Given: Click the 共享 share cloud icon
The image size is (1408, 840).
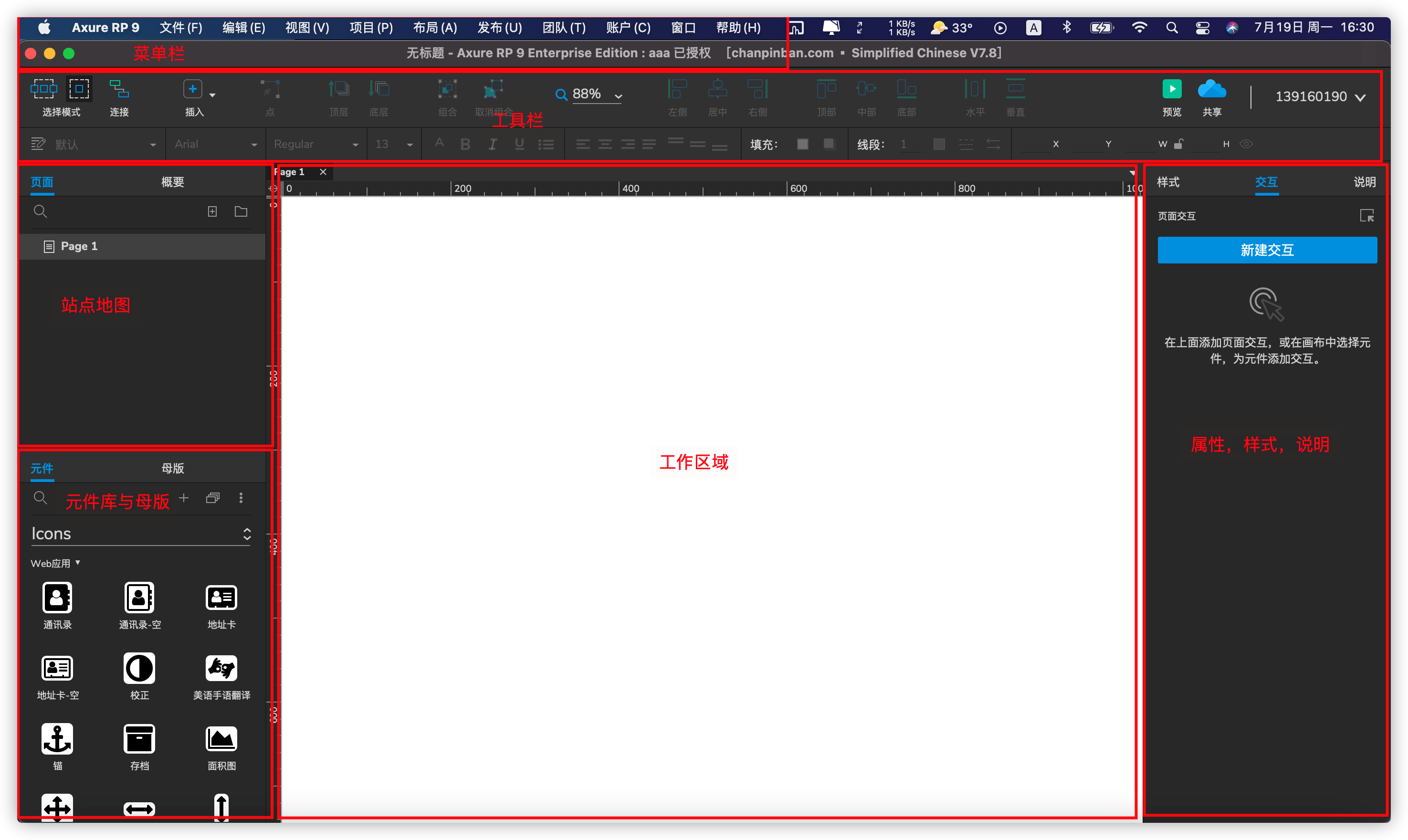Looking at the screenshot, I should [x=1212, y=89].
